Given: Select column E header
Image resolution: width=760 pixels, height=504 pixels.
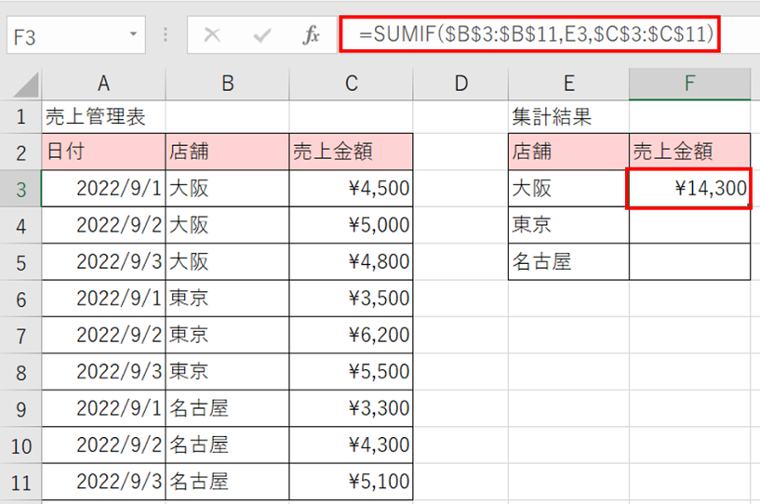Looking at the screenshot, I should click(x=569, y=84).
